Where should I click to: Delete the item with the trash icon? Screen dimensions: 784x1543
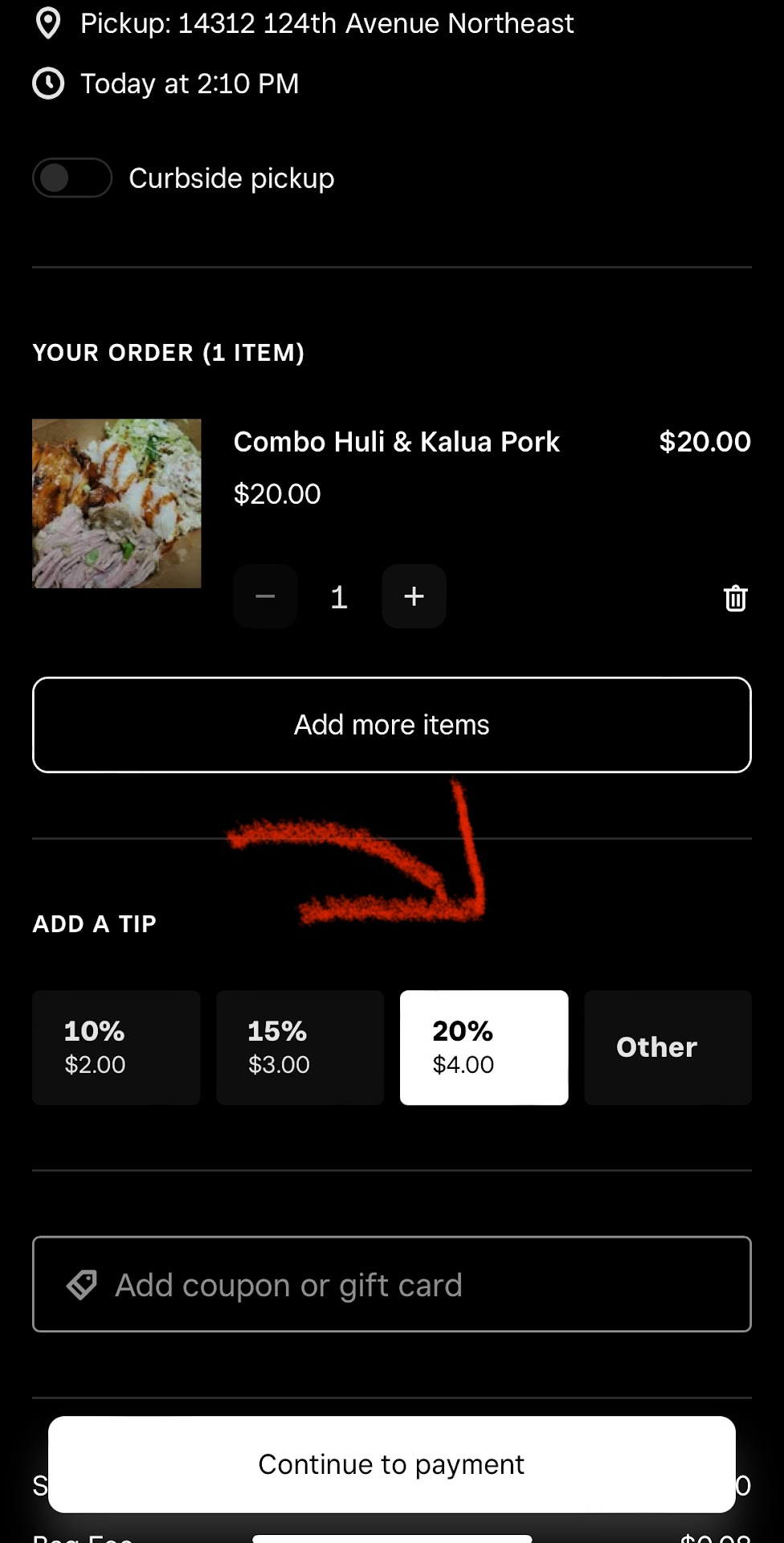pos(735,598)
